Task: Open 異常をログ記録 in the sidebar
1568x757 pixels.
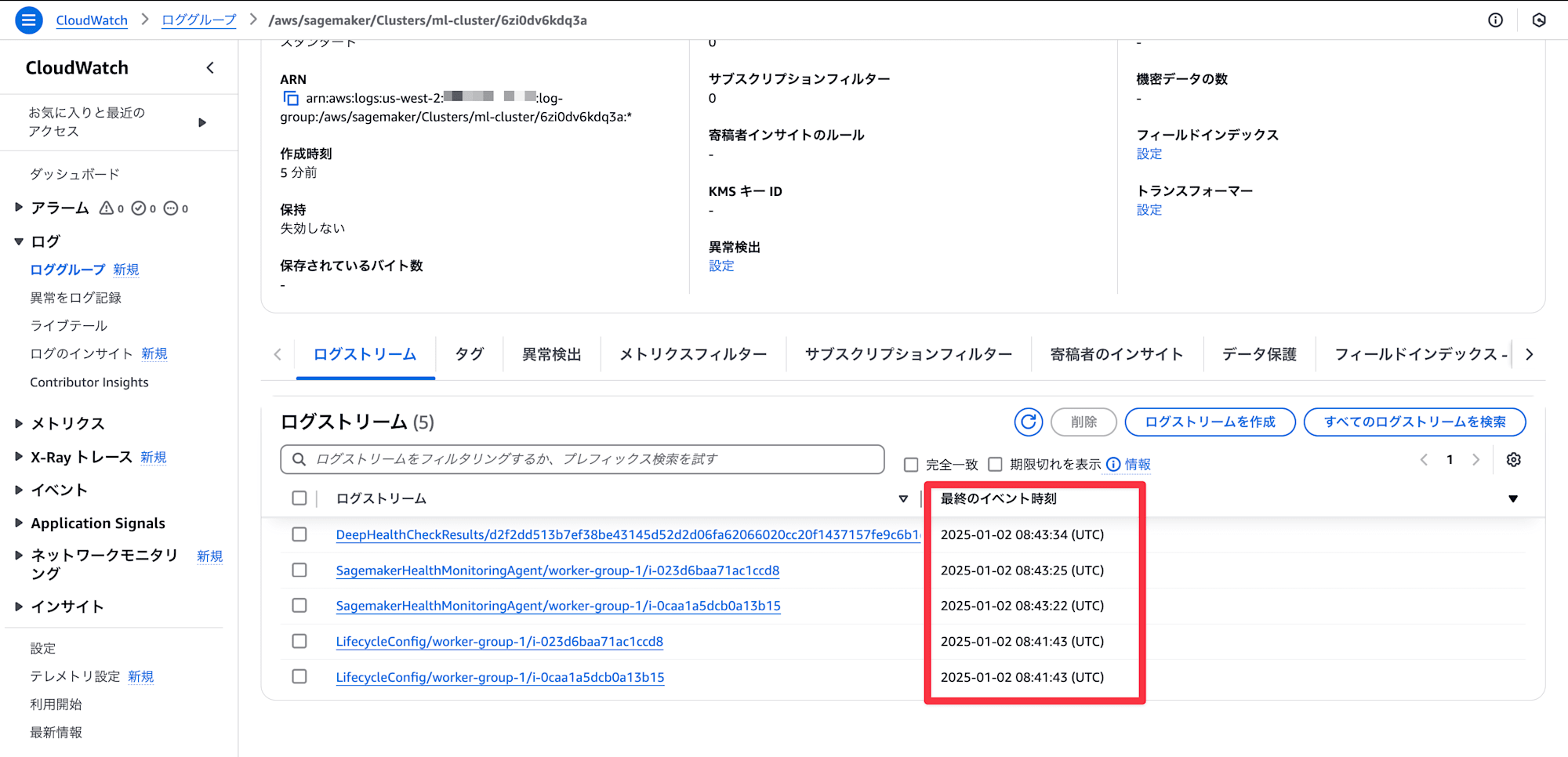Action: coord(76,298)
